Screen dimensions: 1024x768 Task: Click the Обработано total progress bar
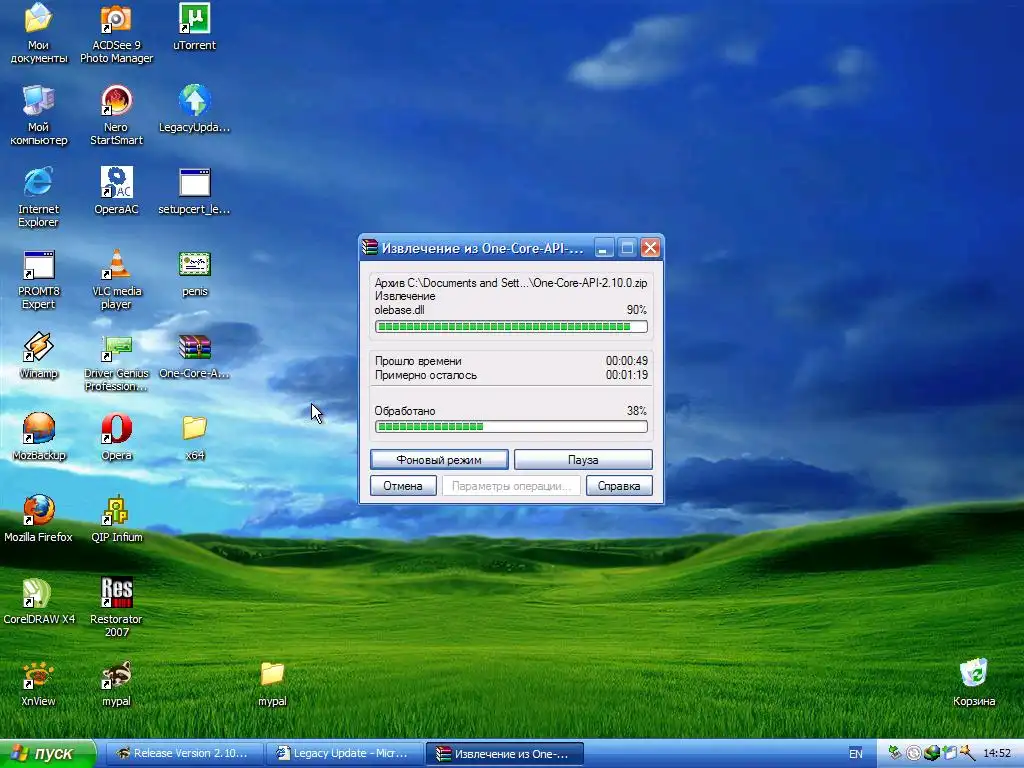pyautogui.click(x=511, y=426)
